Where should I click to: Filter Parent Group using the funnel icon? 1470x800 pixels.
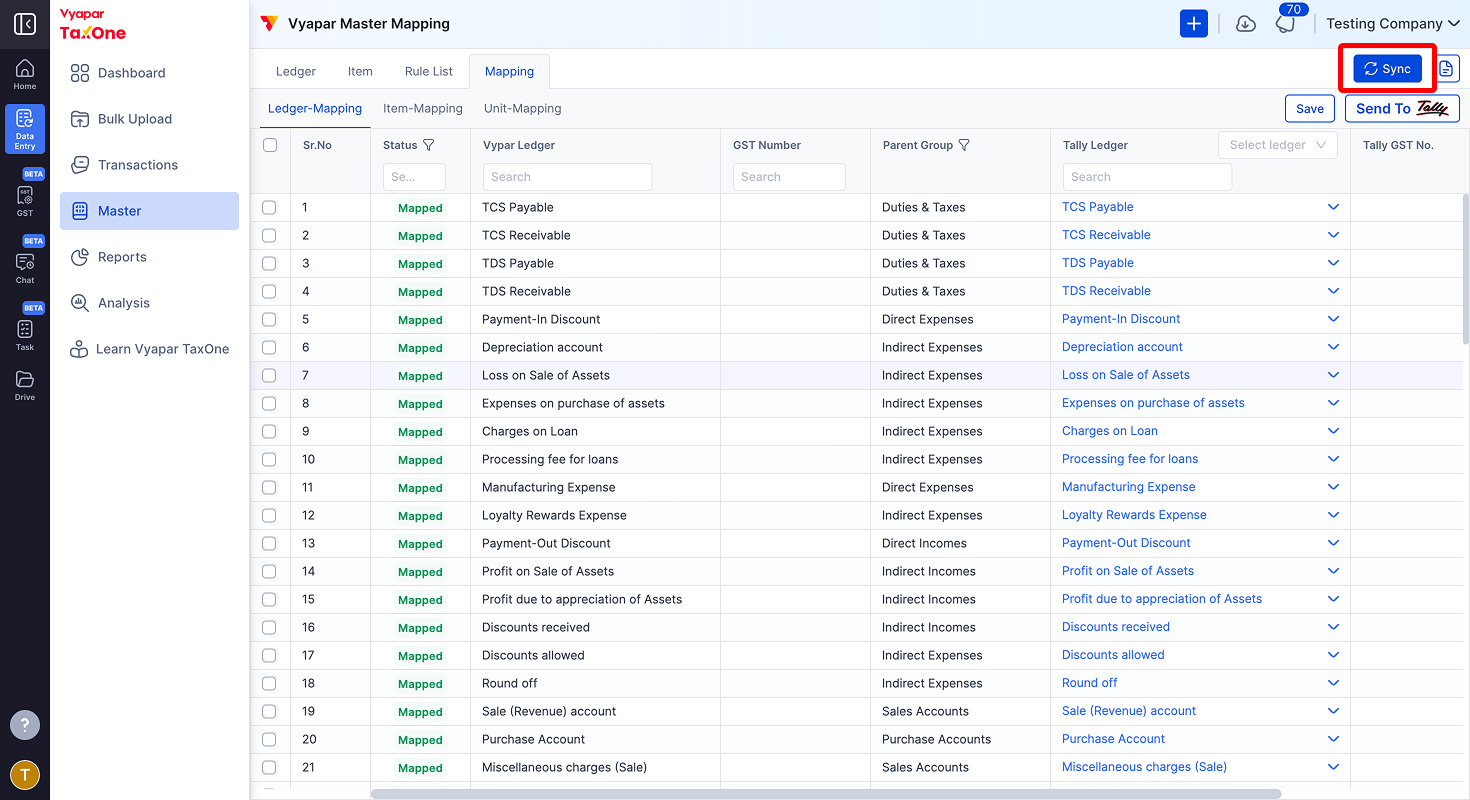point(964,145)
